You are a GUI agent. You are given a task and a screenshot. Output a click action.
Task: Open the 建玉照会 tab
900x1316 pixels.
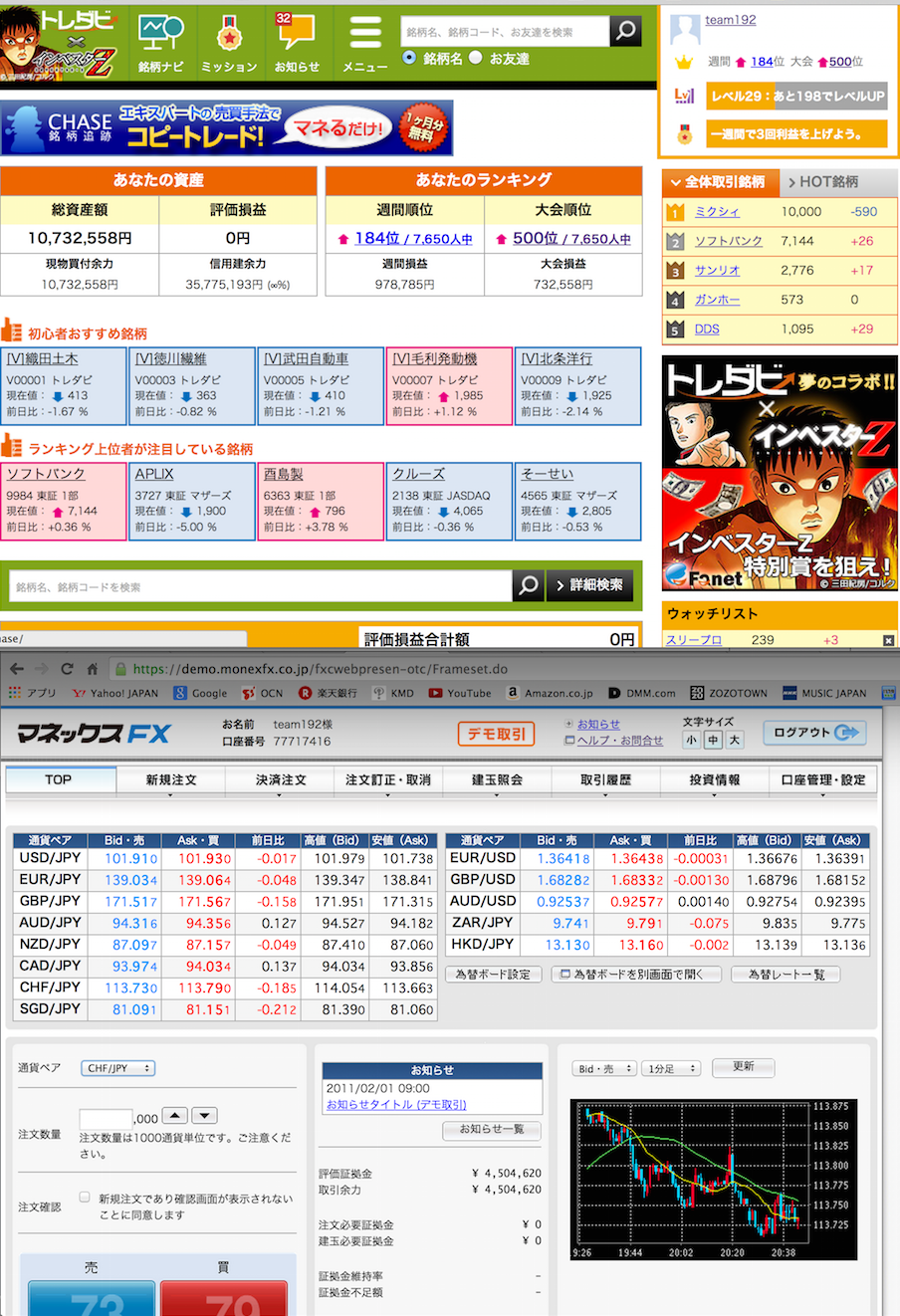pyautogui.click(x=497, y=779)
